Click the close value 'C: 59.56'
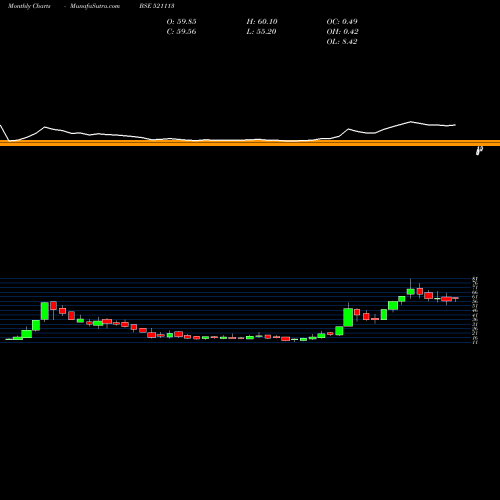Viewport: 500px width, 500px height. (181, 32)
